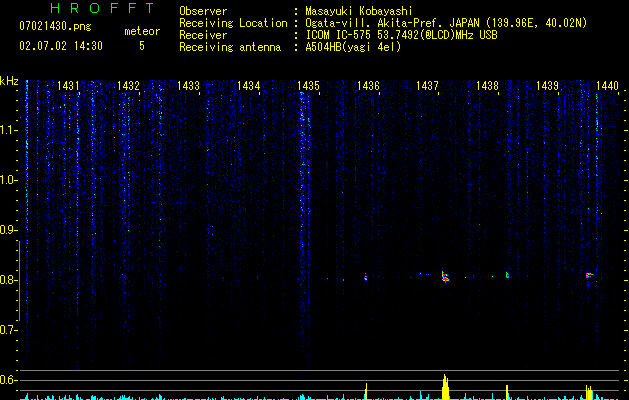The width and height of the screenshot is (629, 400).
Task: Click the small meteor echo below 1436
Action: click(365, 277)
